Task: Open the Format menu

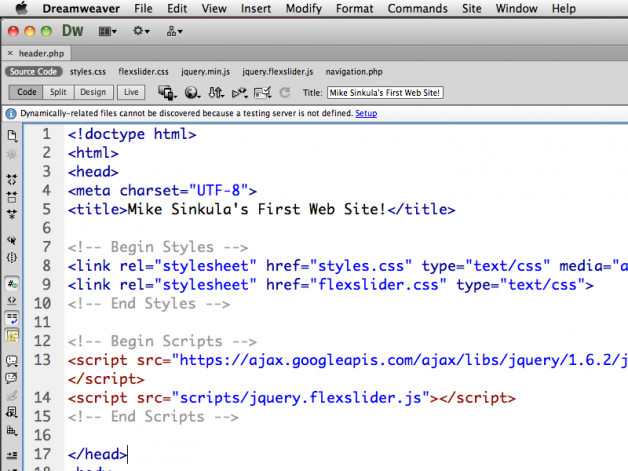Action: pos(354,8)
